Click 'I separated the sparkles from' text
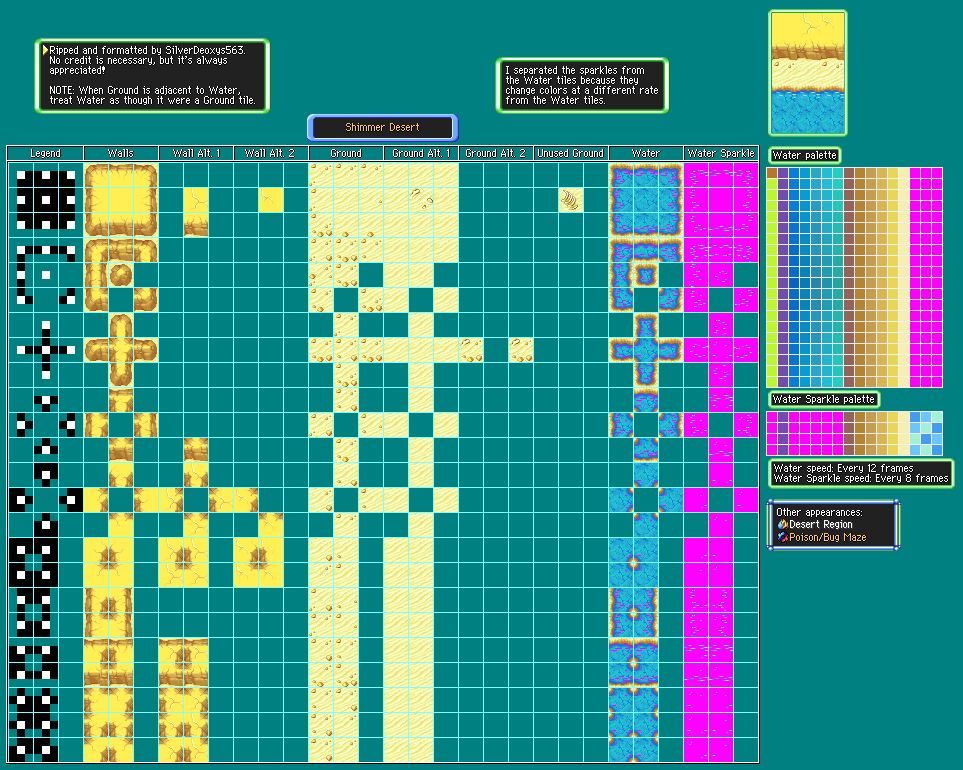This screenshot has width=963, height=770. click(x=575, y=71)
